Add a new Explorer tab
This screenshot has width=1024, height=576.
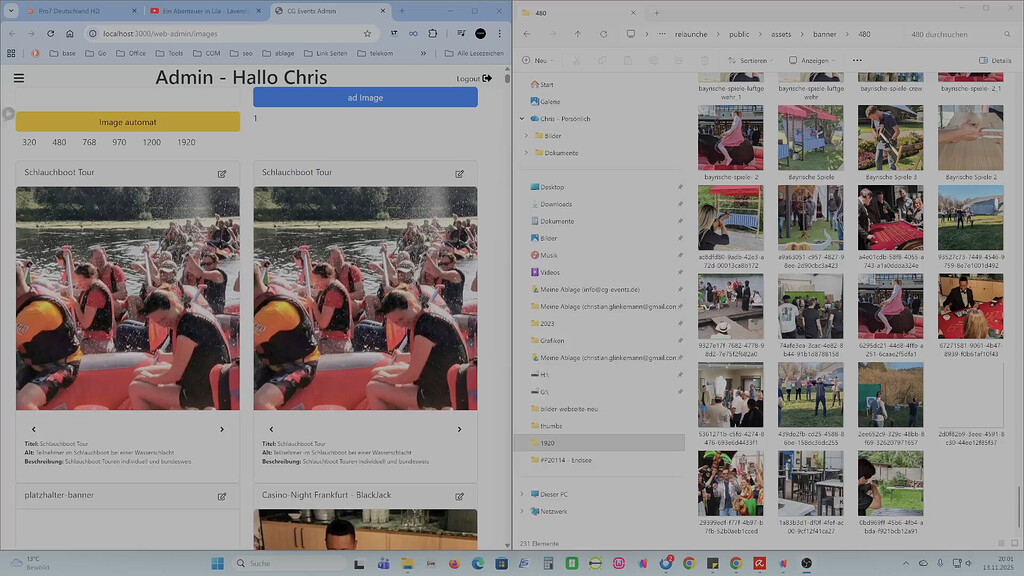tap(656, 12)
